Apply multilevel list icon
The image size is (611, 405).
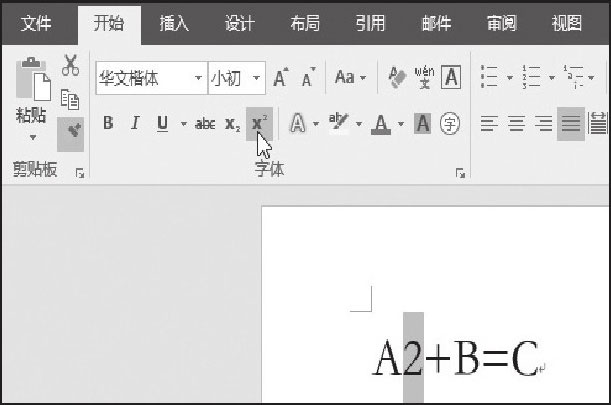[x=574, y=77]
